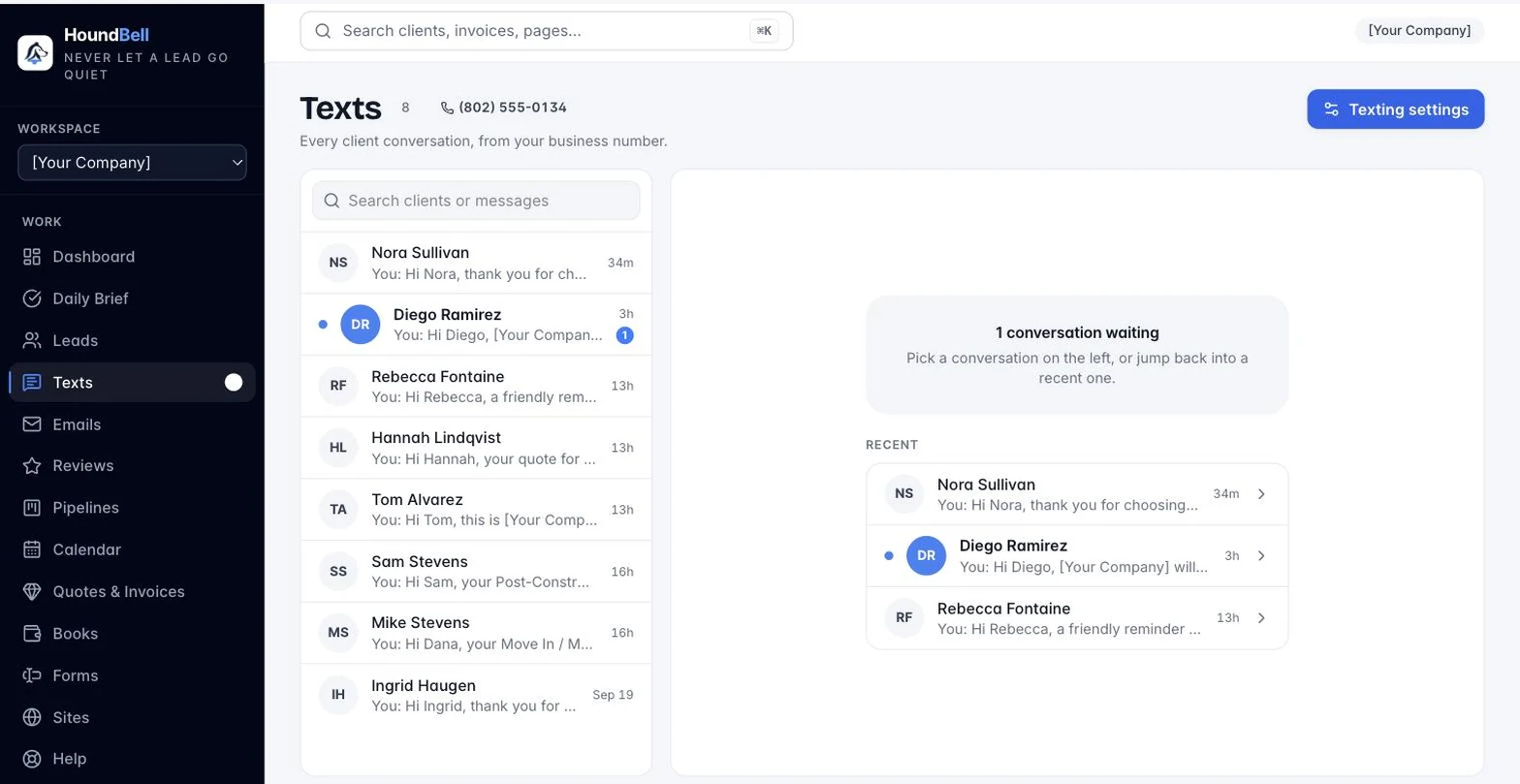Open Texting settings

(1396, 110)
